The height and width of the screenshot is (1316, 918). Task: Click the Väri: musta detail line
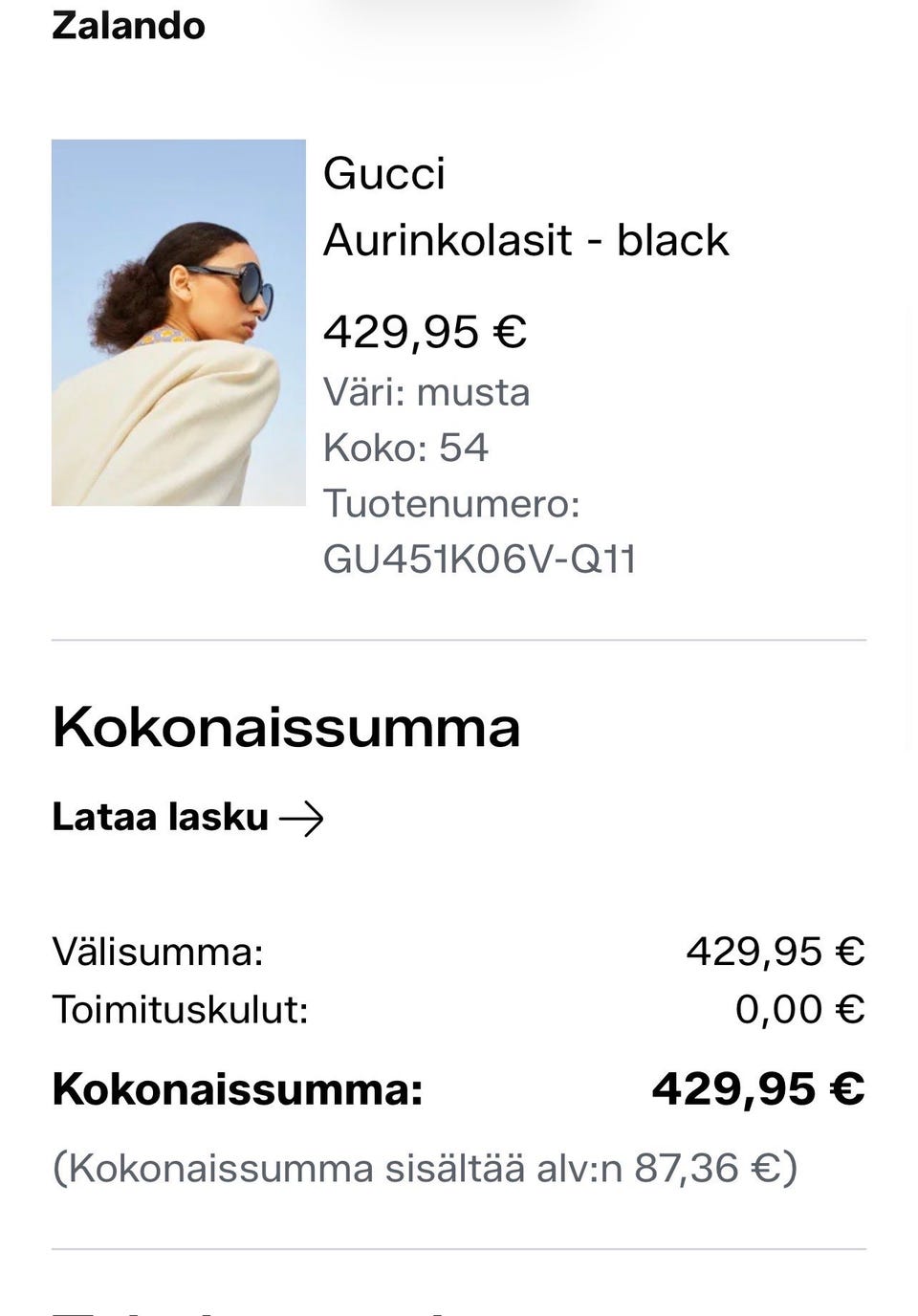(x=427, y=391)
